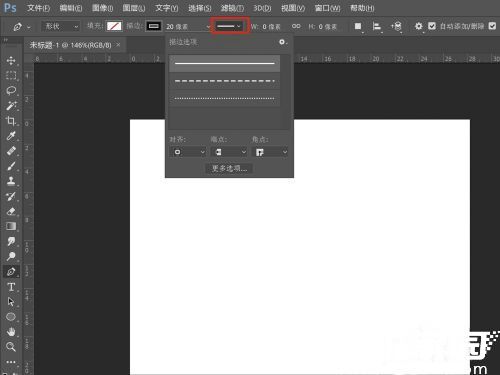Click the 更多选项... button
Image resolution: width=500 pixels, height=375 pixels.
pos(229,169)
